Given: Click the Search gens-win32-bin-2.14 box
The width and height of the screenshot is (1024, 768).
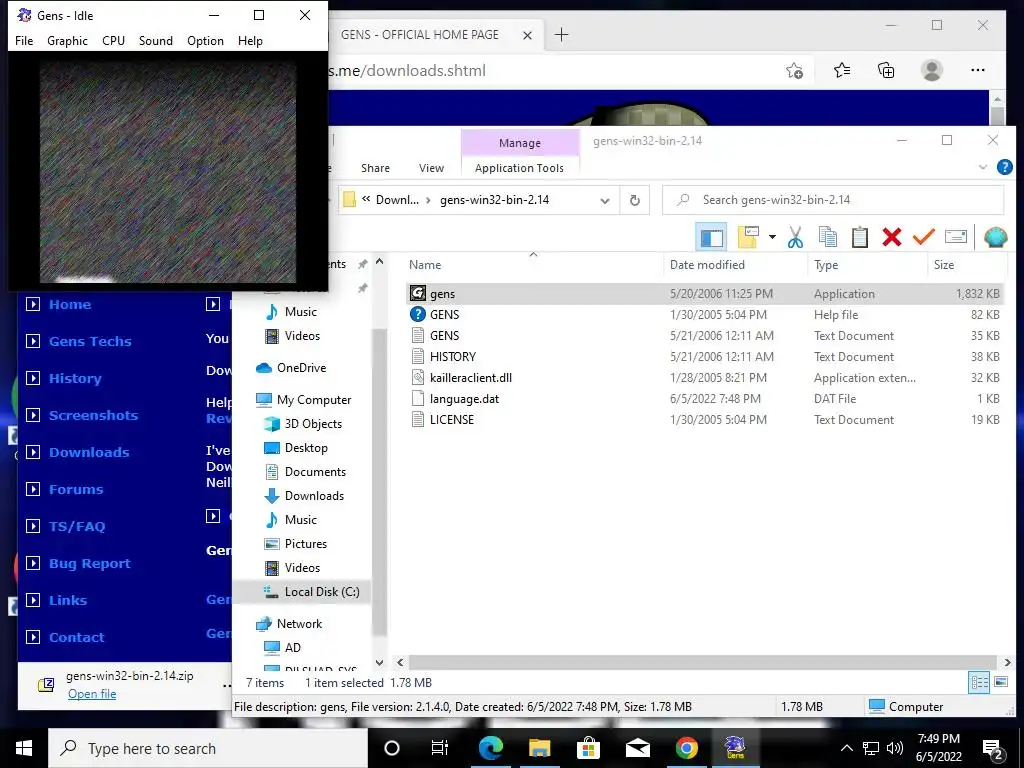Looking at the screenshot, I should coord(833,200).
